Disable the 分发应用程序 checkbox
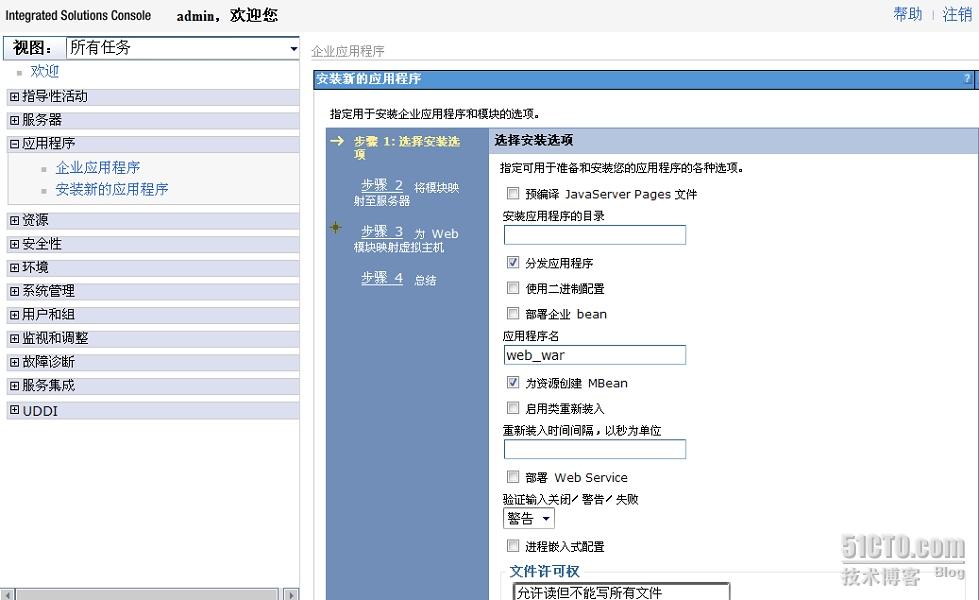 click(514, 264)
